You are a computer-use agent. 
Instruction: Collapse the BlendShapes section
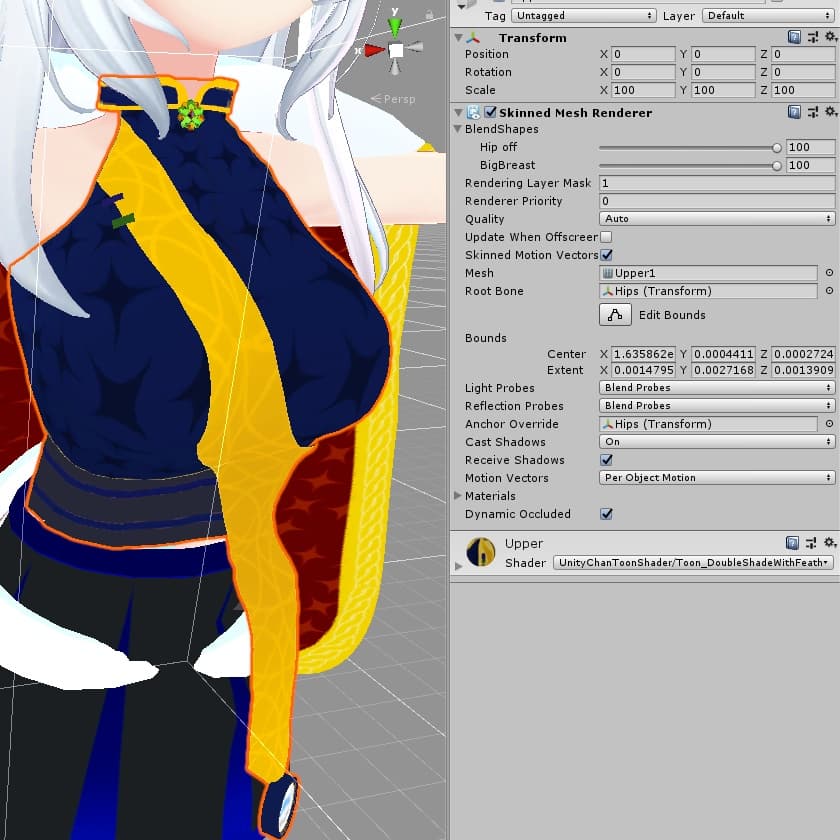(459, 129)
